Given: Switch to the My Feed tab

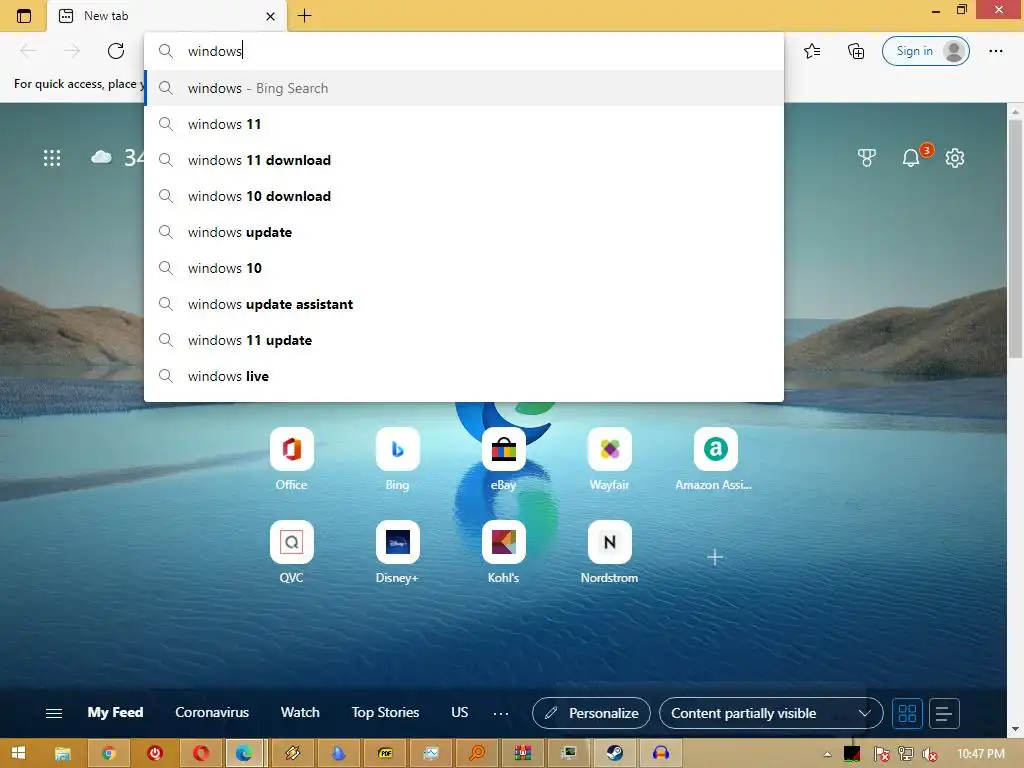Looking at the screenshot, I should point(116,712).
